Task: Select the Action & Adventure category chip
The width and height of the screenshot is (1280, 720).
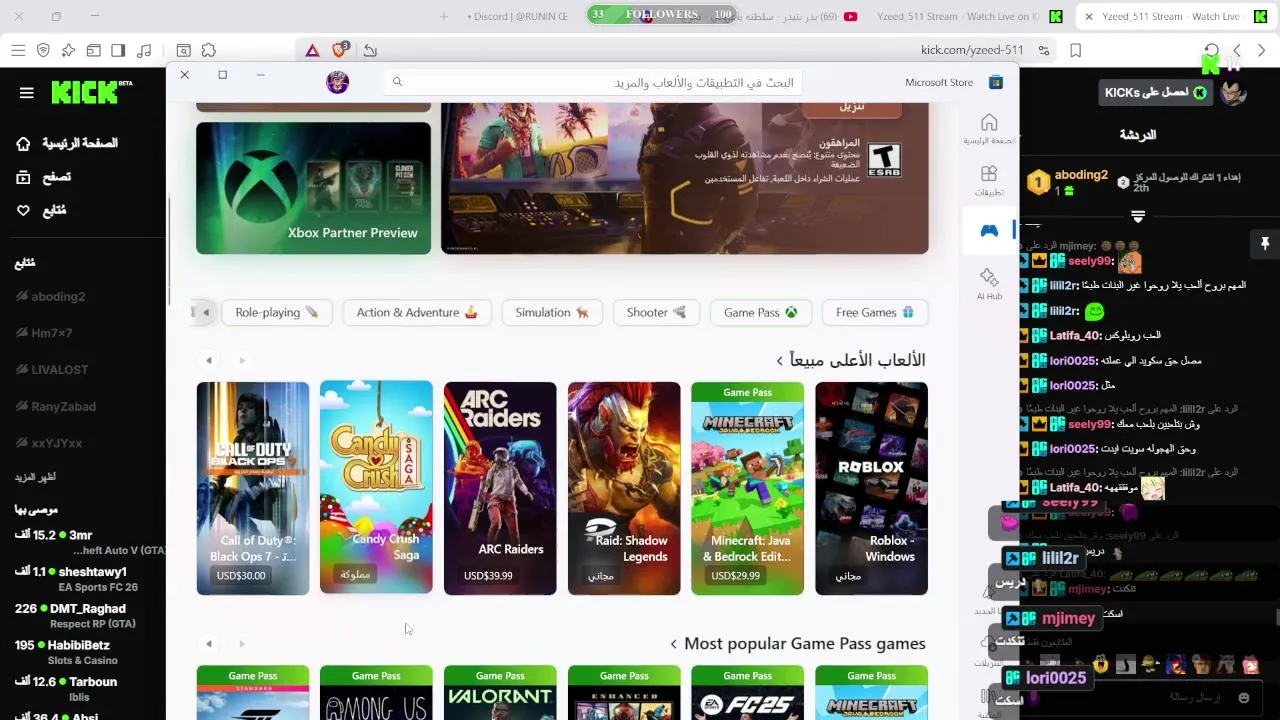Action: point(417,312)
